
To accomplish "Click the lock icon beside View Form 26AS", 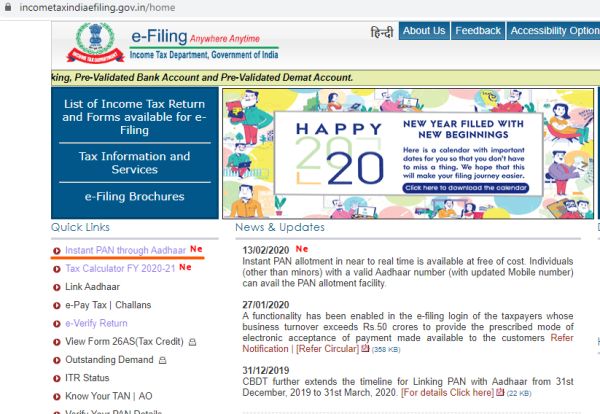I will 192,342.
